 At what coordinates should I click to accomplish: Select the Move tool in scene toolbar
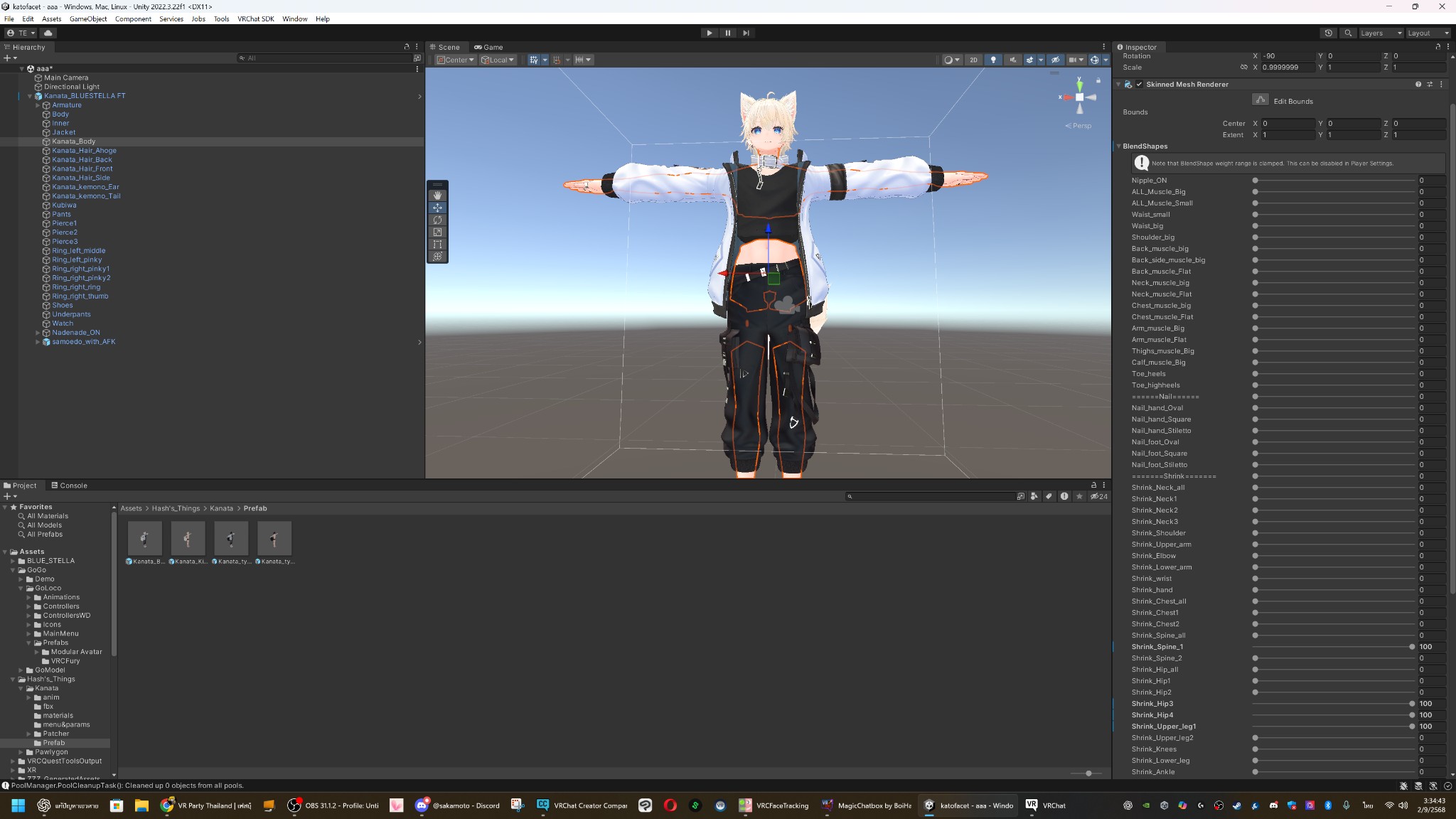coord(437,208)
